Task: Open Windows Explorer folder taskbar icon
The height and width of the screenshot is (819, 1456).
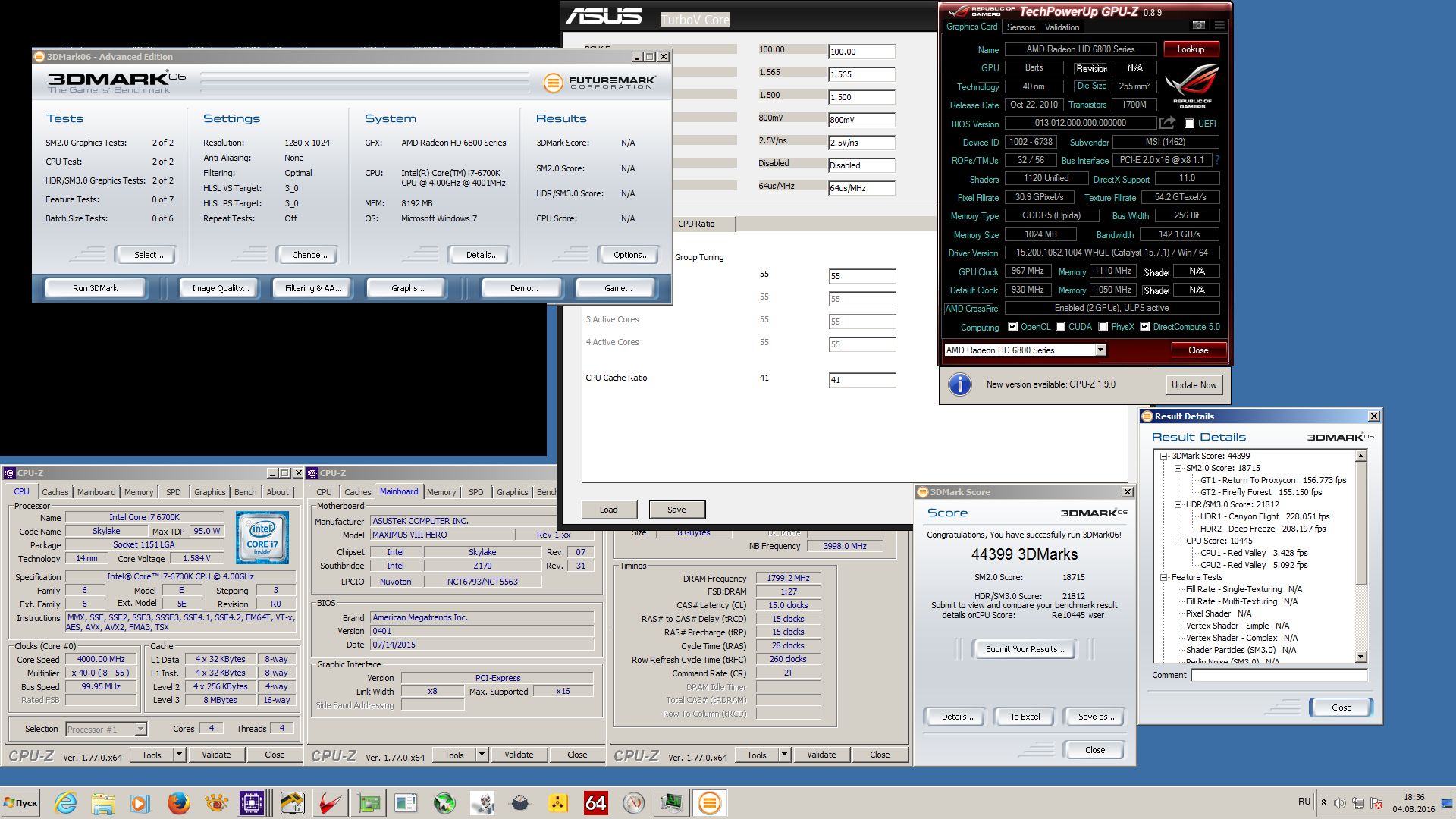Action: point(103,802)
